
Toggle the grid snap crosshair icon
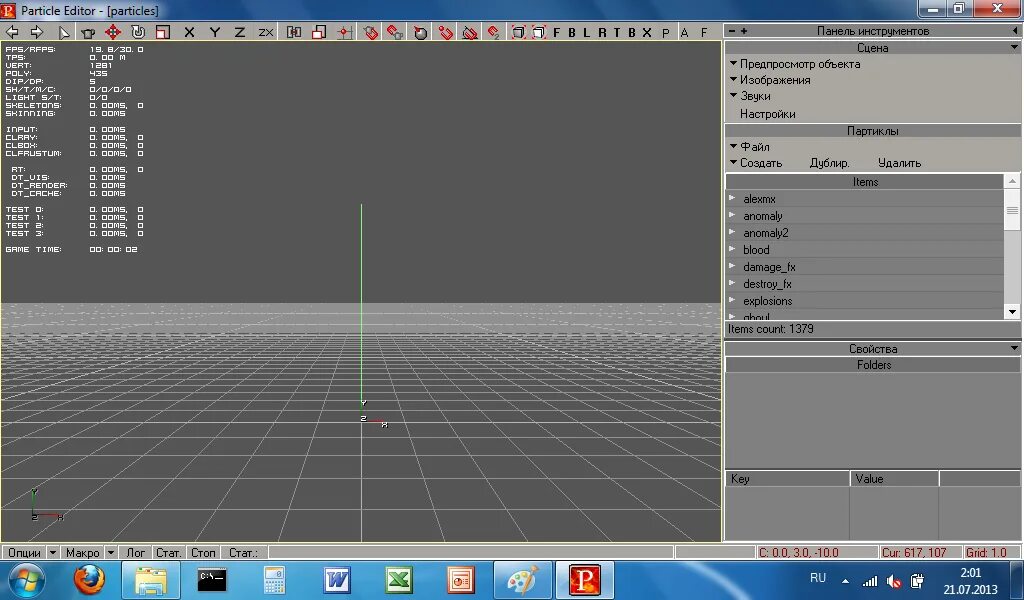(x=345, y=32)
